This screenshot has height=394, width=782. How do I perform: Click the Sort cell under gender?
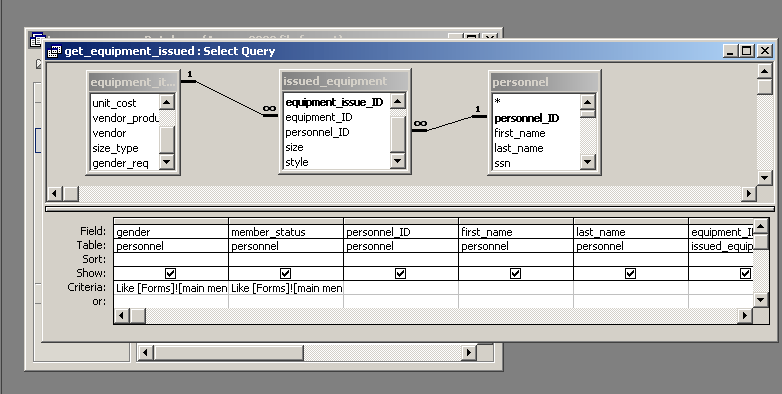pyautogui.click(x=171, y=259)
